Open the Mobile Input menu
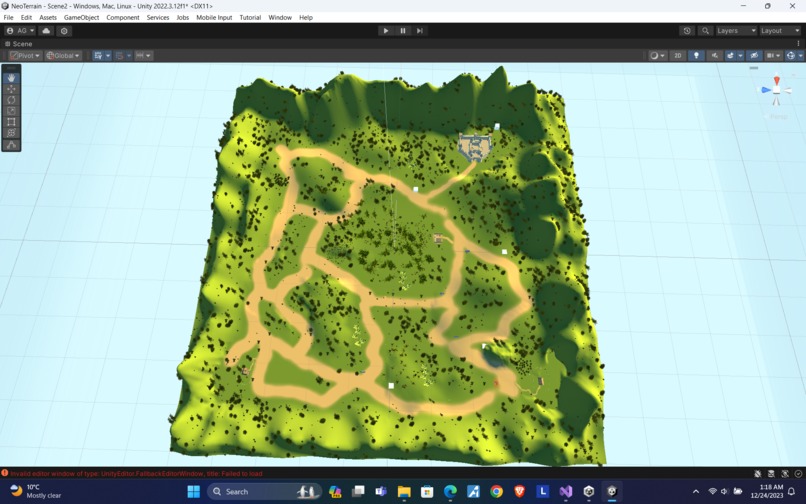 (x=214, y=17)
